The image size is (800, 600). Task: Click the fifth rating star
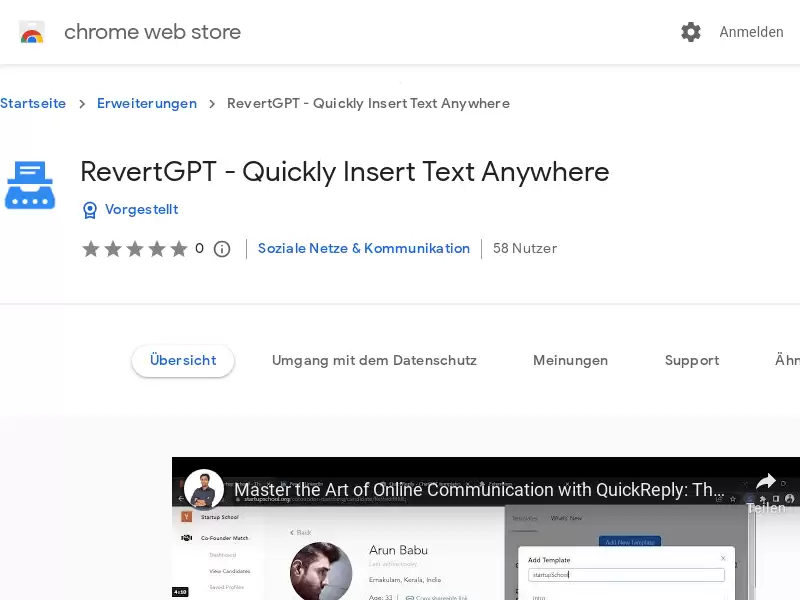tap(179, 249)
